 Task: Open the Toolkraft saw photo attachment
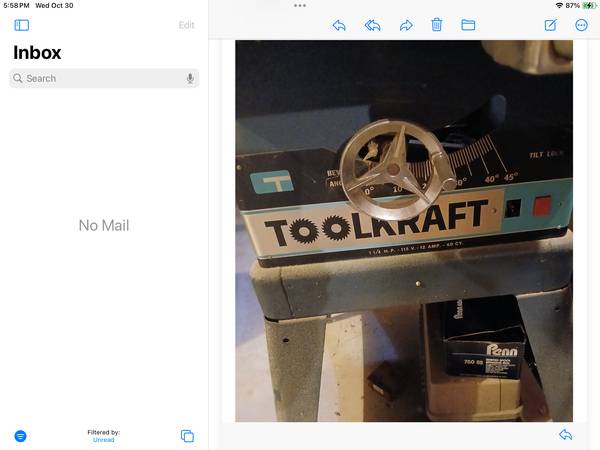point(404,231)
